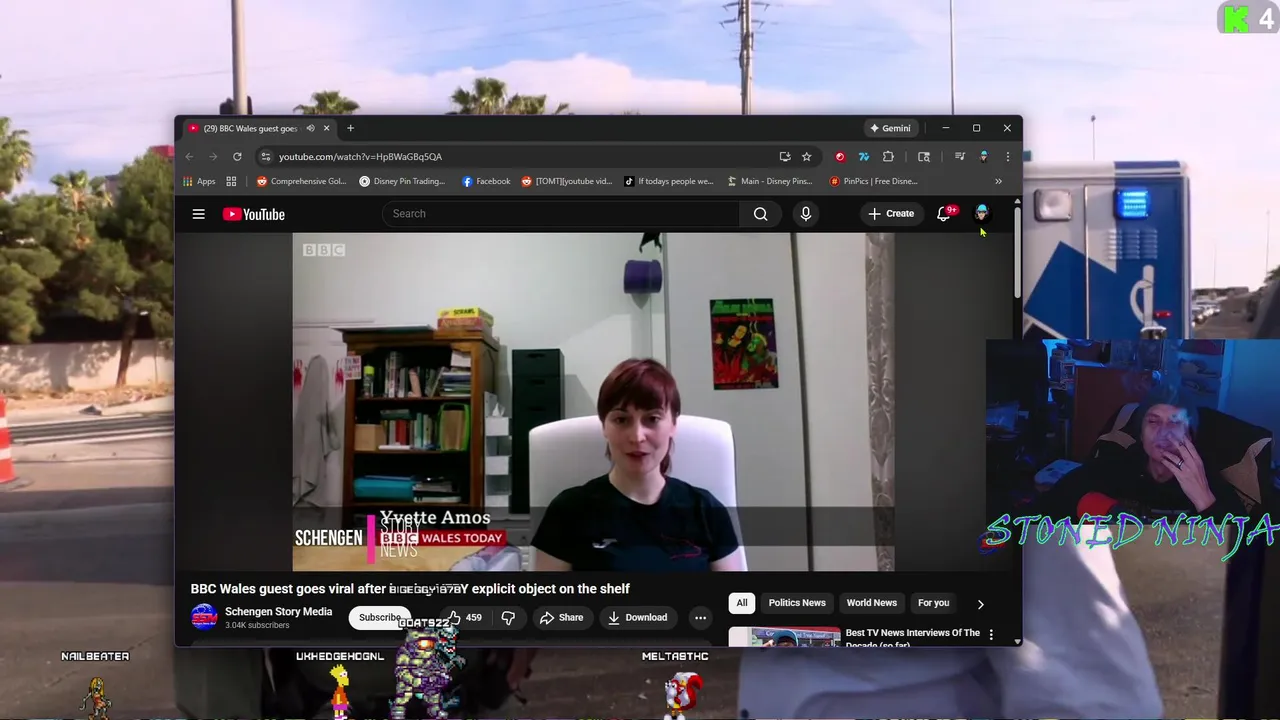Click the YouTube search magnifier button
The height and width of the screenshot is (720, 1280).
pos(761,214)
